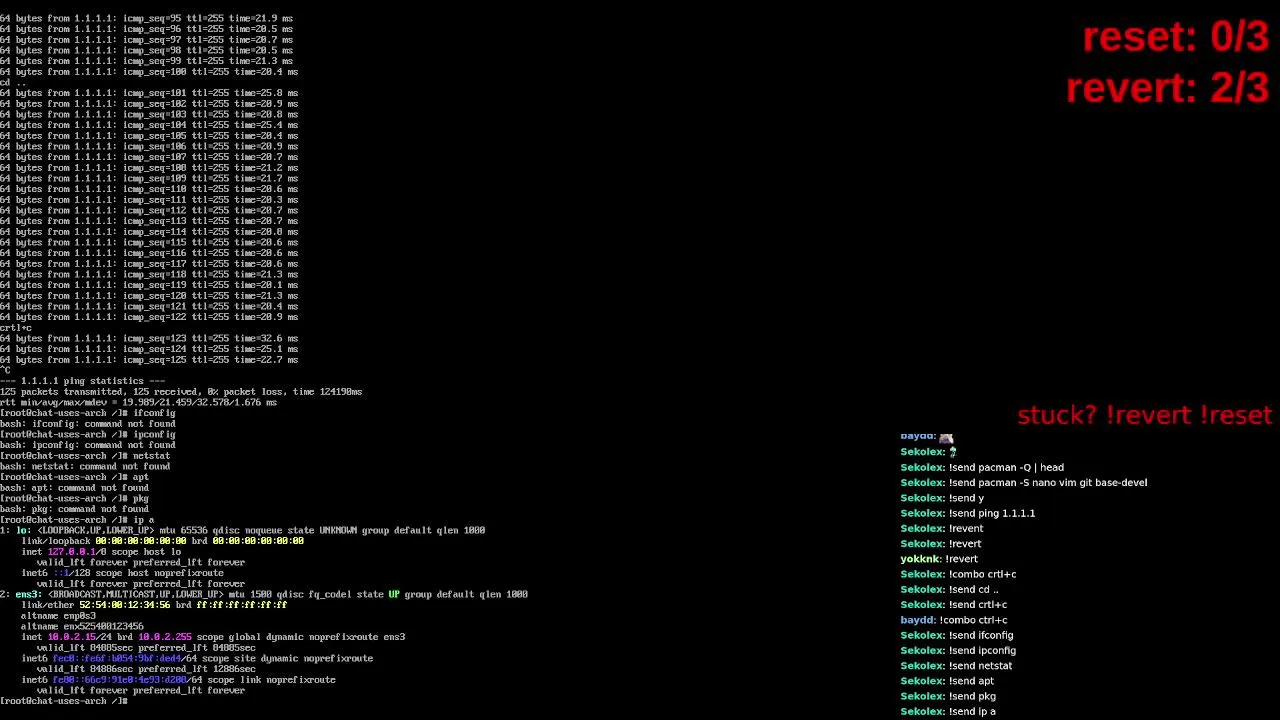Viewport: 1280px width, 720px height.
Task: Click the "!send ping 1.1.1.1" chat message
Action: [992, 513]
